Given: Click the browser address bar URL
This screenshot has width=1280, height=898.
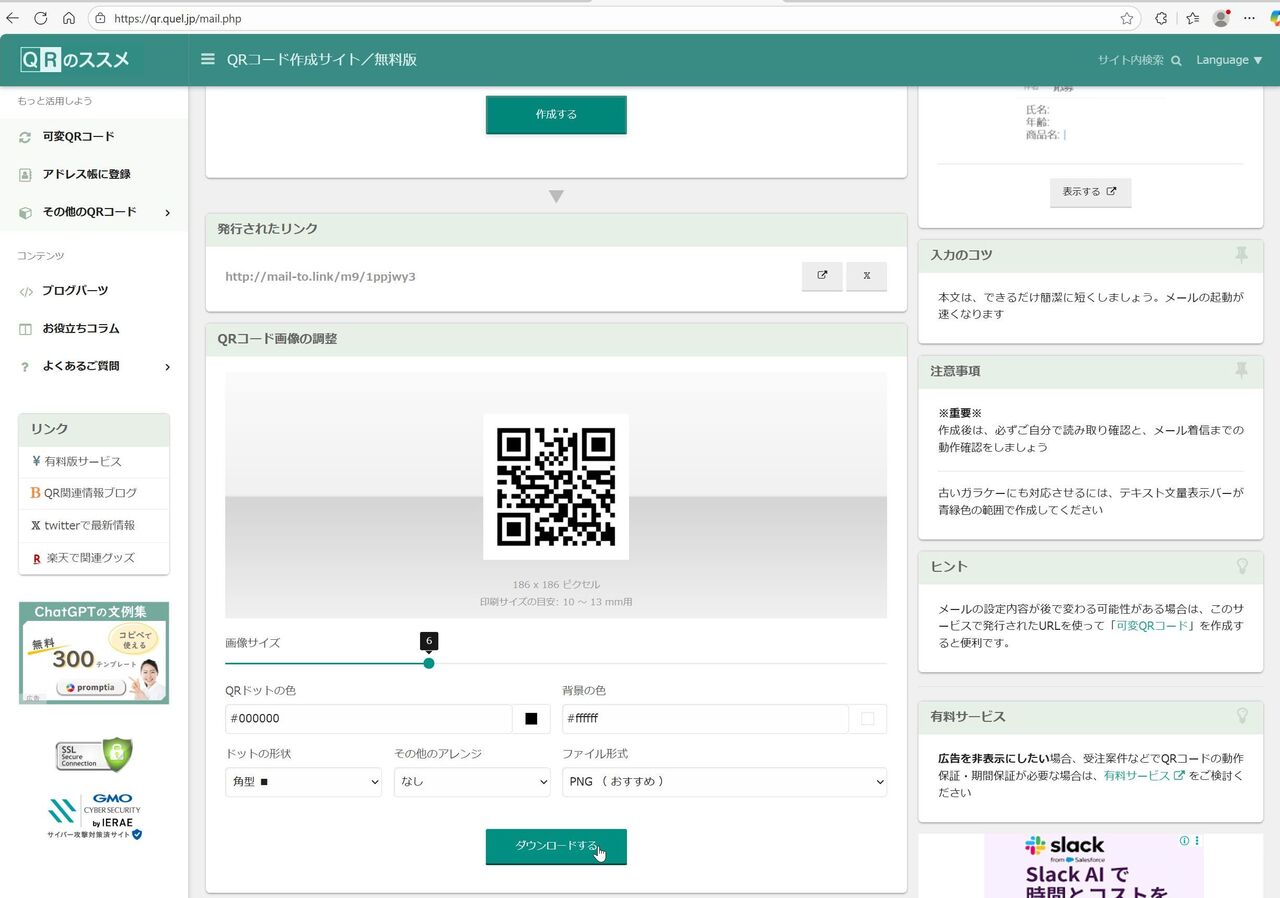Looking at the screenshot, I should click(x=177, y=19).
